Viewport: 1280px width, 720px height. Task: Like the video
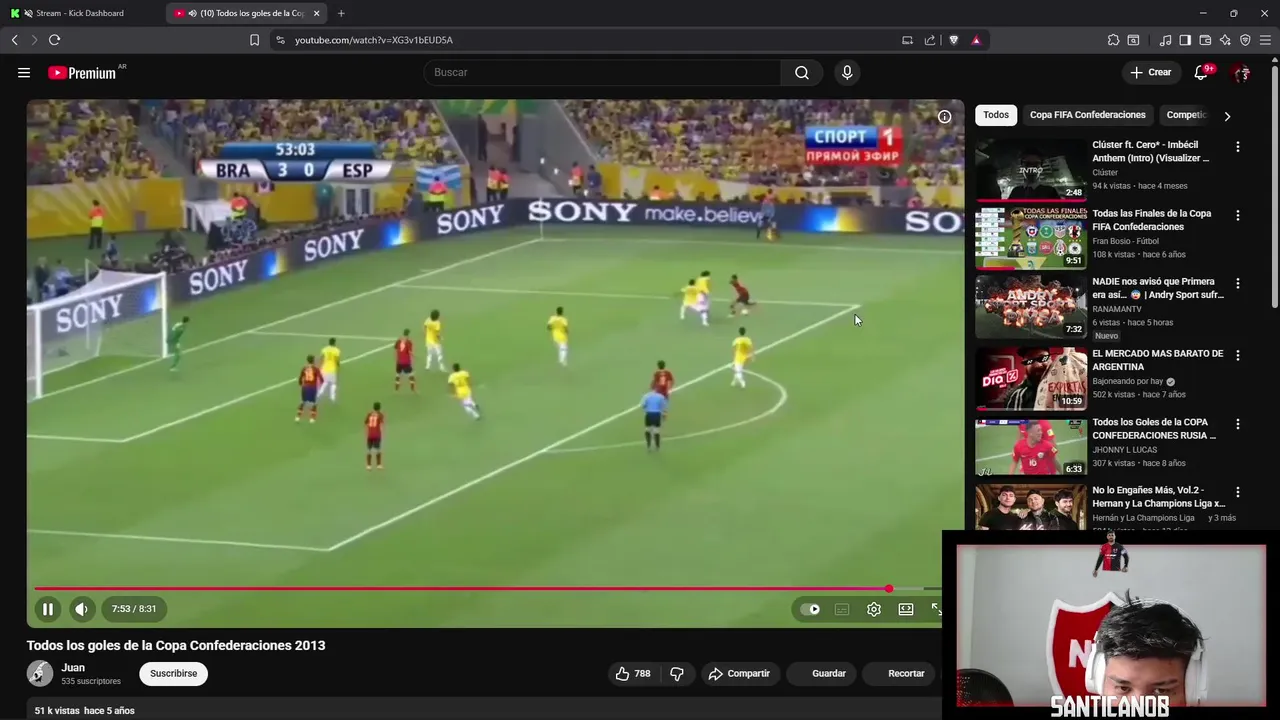coord(632,674)
